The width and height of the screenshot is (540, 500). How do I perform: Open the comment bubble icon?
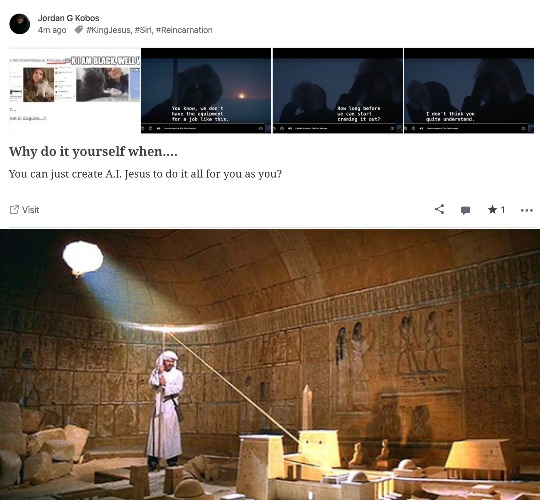(x=465, y=210)
